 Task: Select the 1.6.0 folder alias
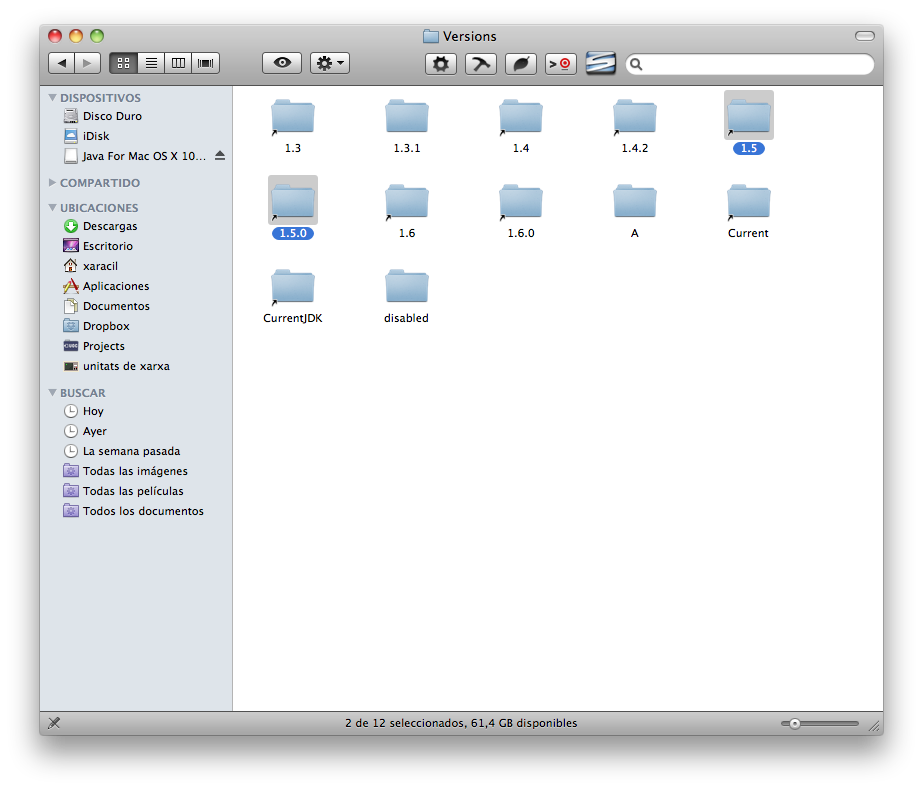click(520, 202)
